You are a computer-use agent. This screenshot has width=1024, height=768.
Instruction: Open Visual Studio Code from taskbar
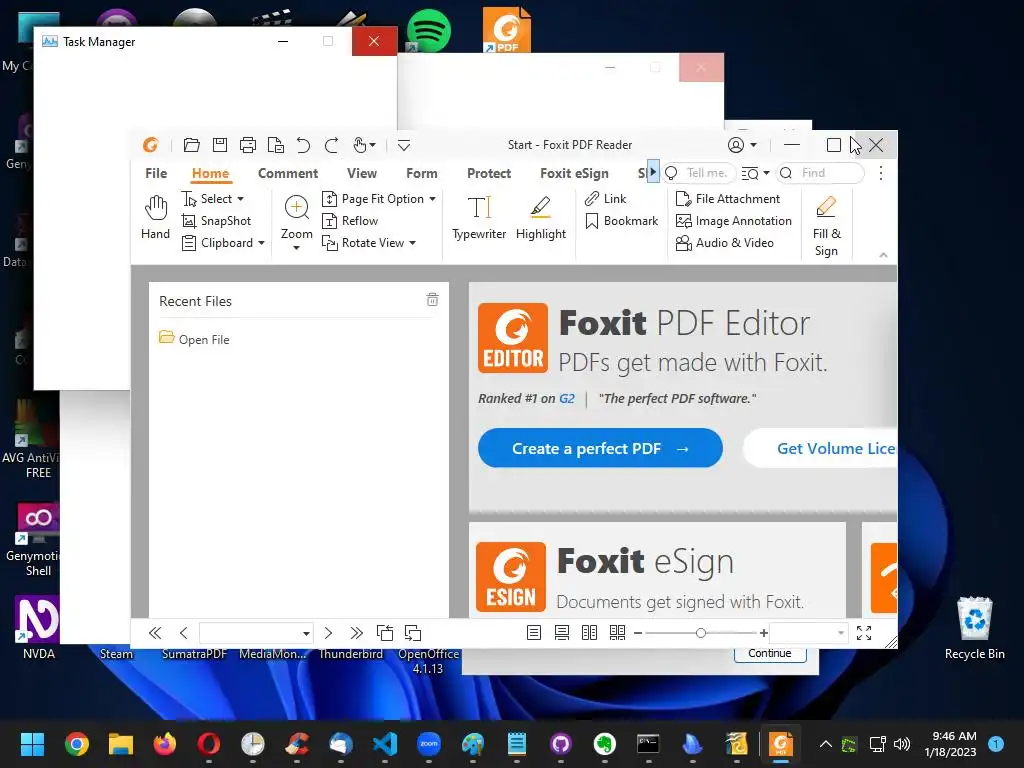[x=385, y=744]
